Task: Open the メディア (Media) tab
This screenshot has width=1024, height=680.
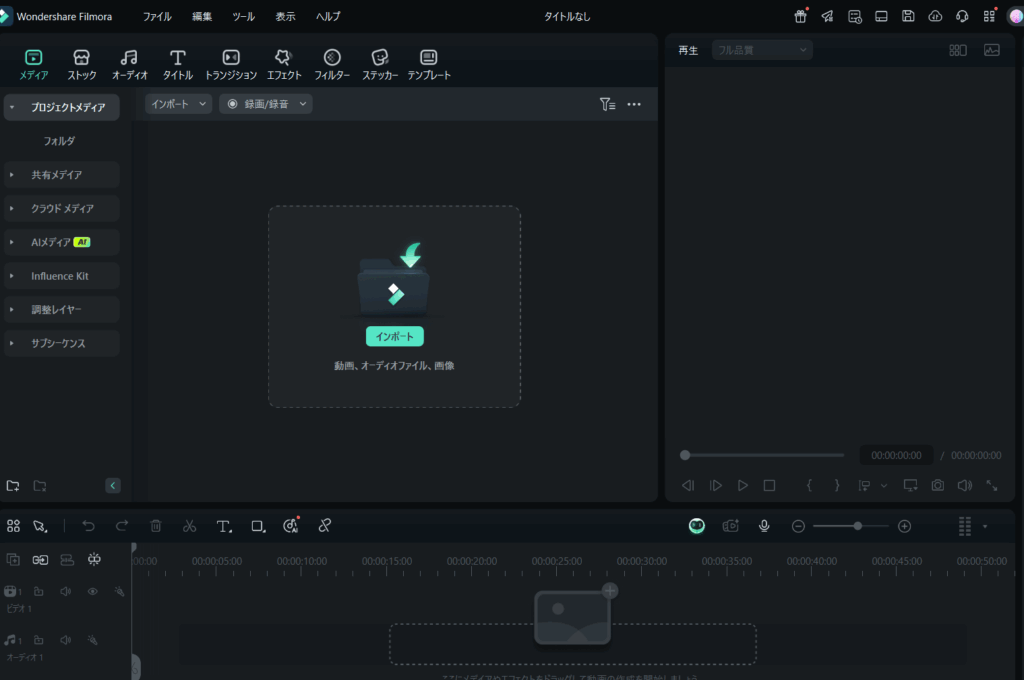Action: pos(33,65)
